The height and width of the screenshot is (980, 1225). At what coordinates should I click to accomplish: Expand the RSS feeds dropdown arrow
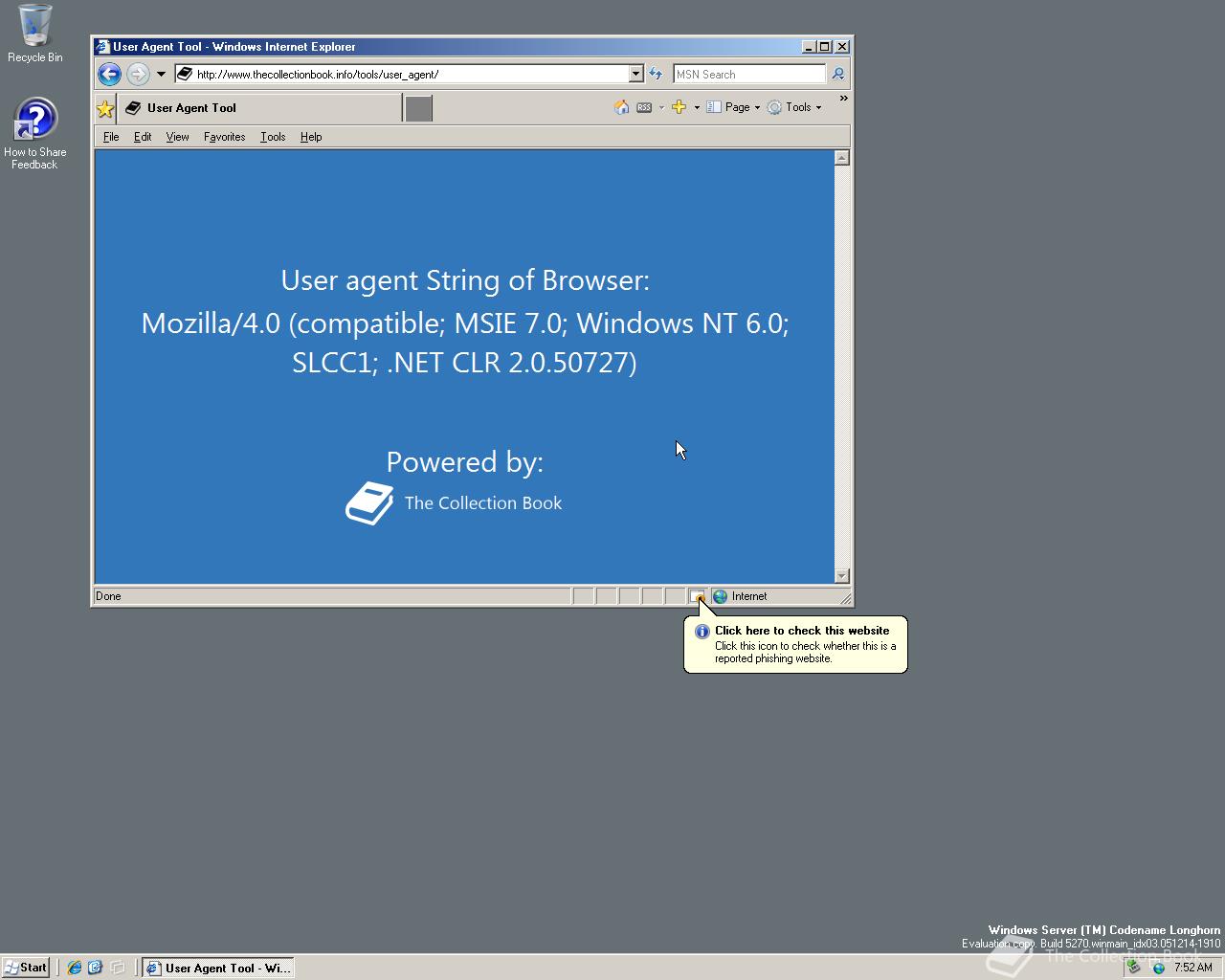coord(661,107)
